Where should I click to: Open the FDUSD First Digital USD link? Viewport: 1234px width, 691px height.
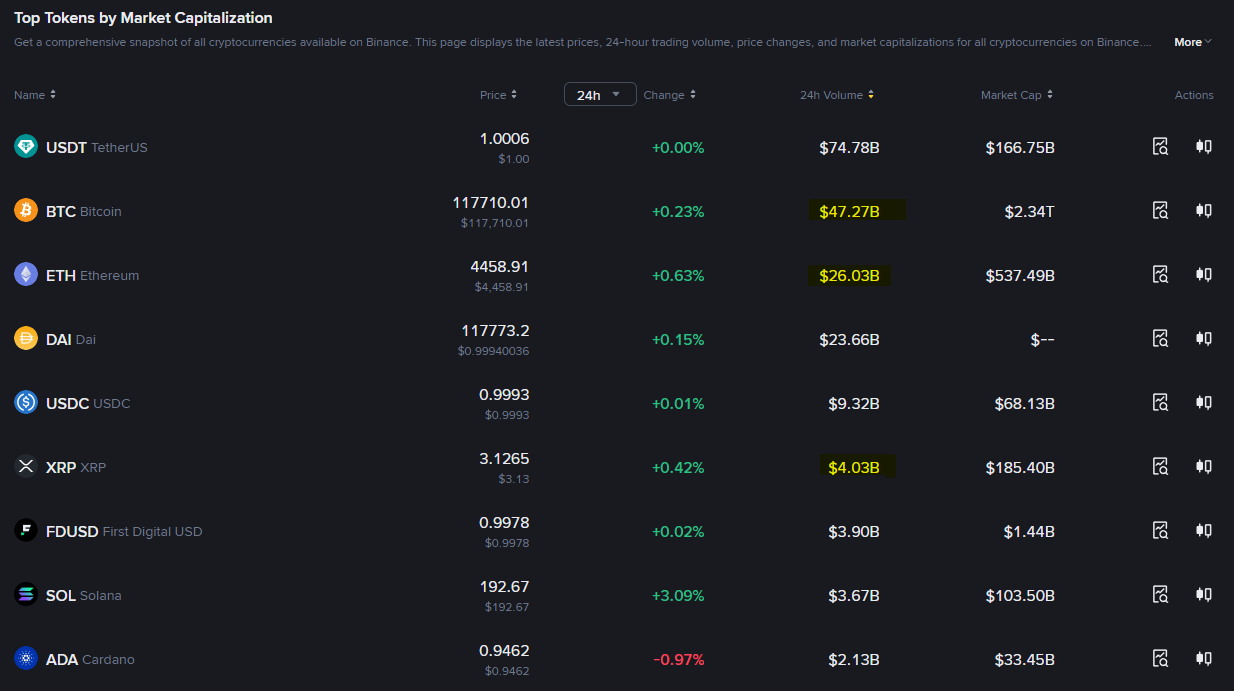124,531
